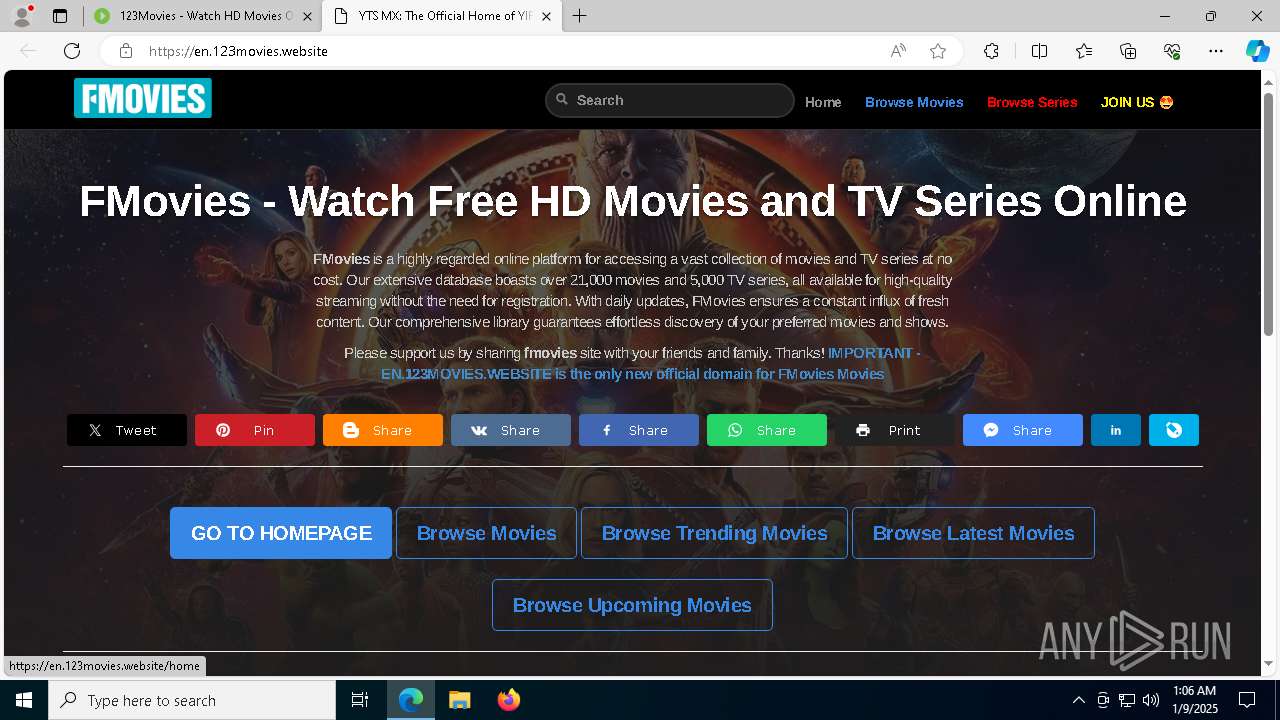Share via Pinterest Pin button

255,430
